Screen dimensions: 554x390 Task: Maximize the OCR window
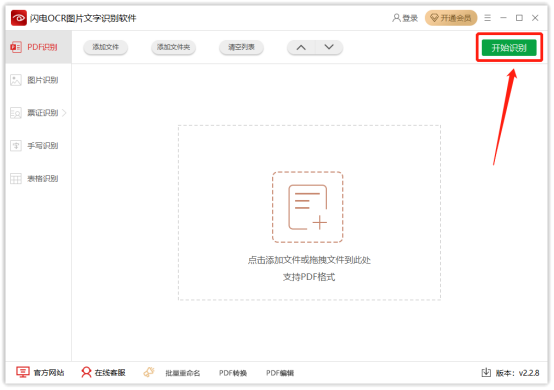tap(519, 18)
